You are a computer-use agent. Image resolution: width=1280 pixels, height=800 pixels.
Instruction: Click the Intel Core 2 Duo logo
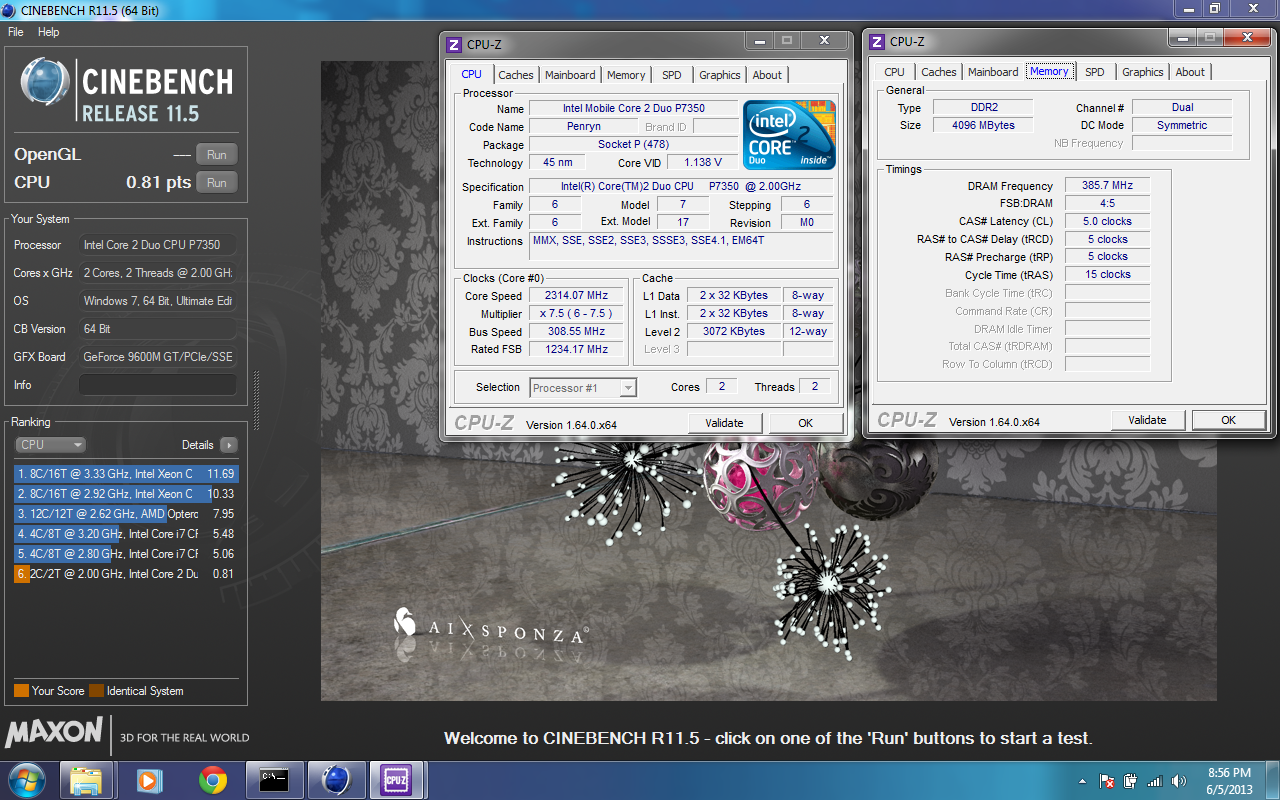[789, 134]
